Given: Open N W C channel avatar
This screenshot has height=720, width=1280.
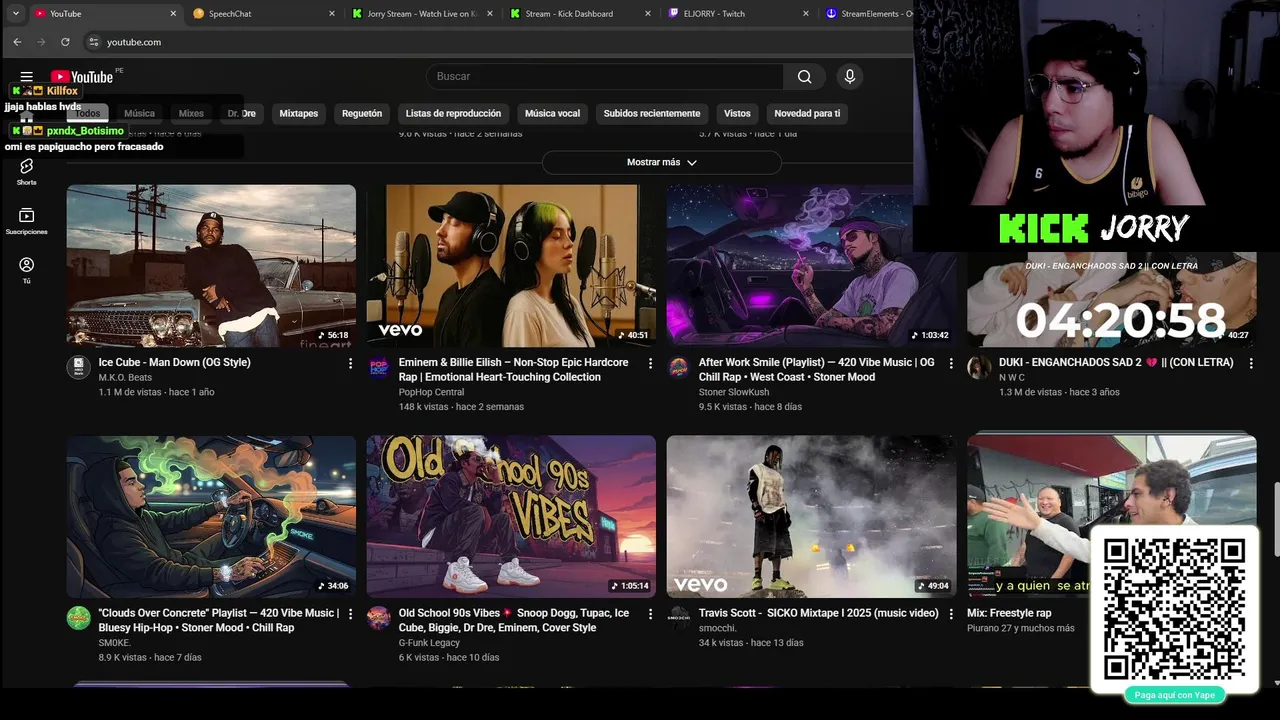Looking at the screenshot, I should tap(979, 367).
